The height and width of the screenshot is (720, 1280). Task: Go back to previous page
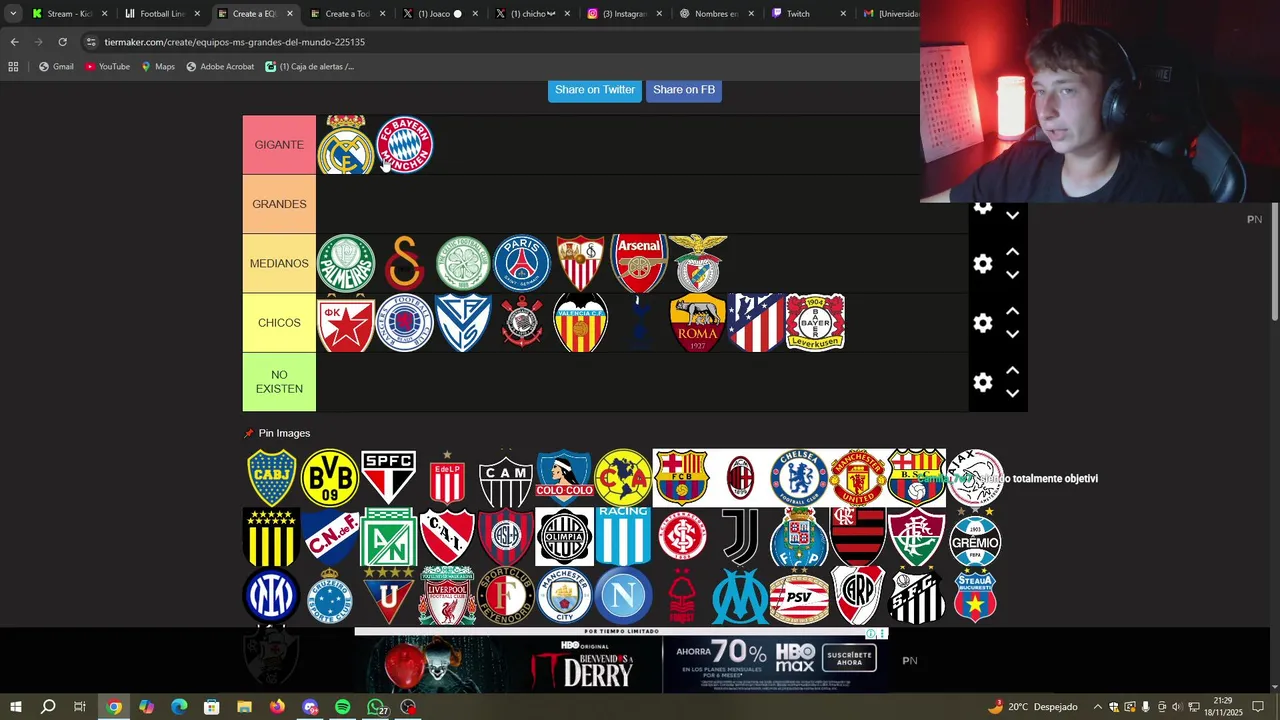[14, 42]
